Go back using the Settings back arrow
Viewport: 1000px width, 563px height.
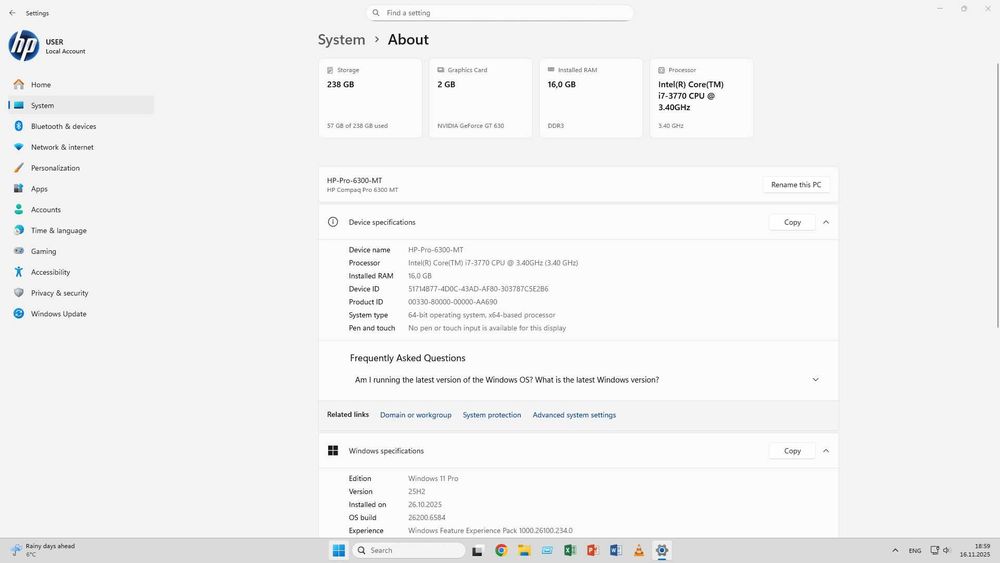12,13
